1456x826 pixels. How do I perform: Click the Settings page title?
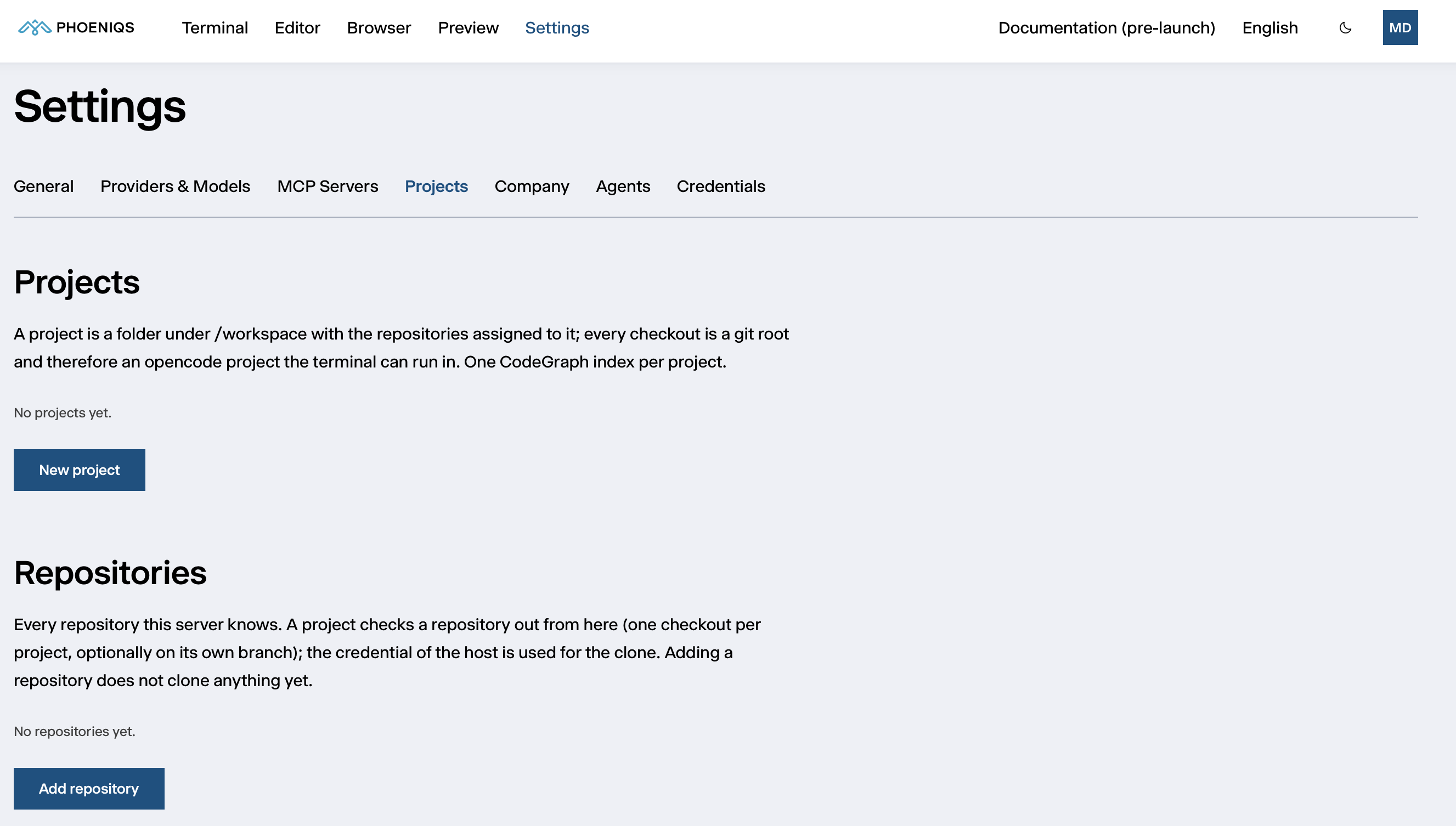coord(100,106)
